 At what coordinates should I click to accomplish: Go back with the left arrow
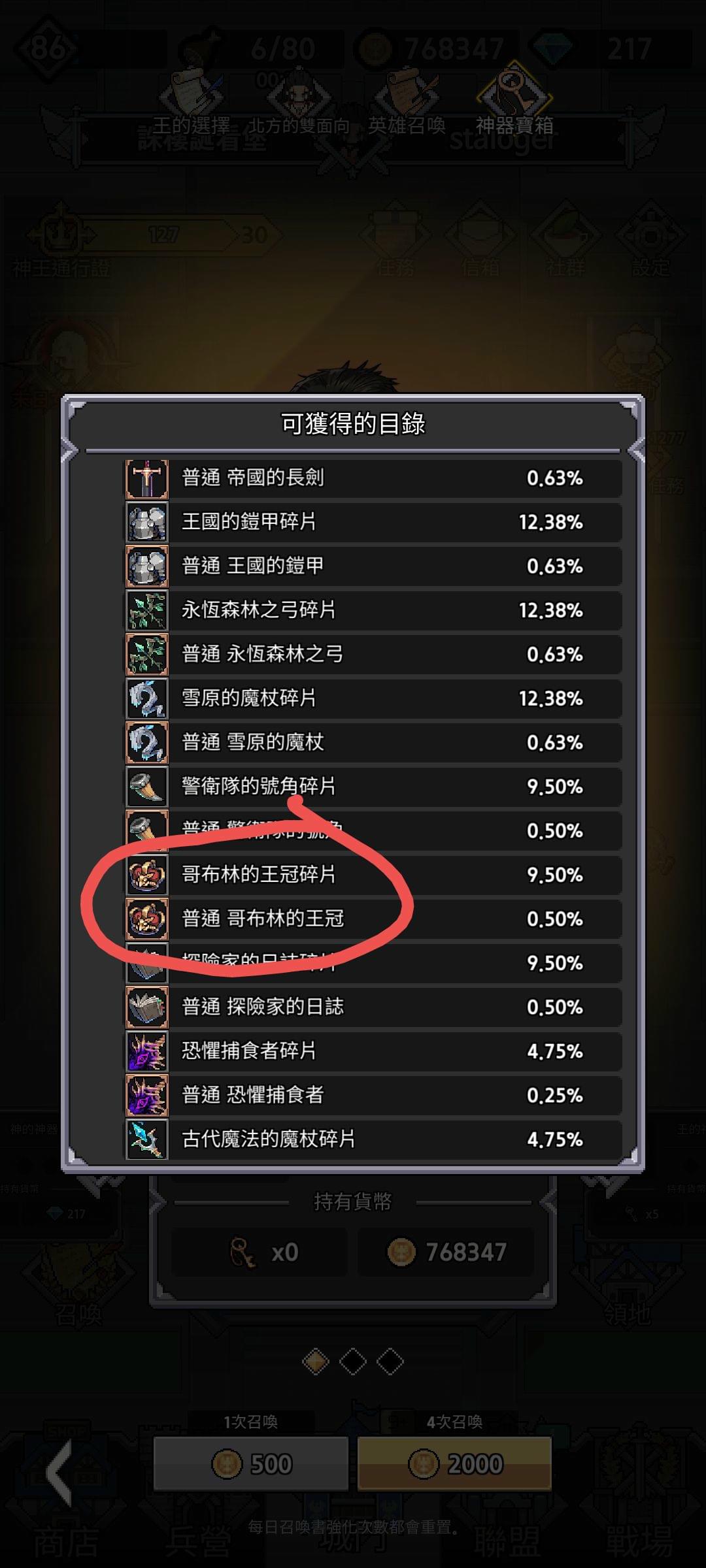click(59, 1474)
